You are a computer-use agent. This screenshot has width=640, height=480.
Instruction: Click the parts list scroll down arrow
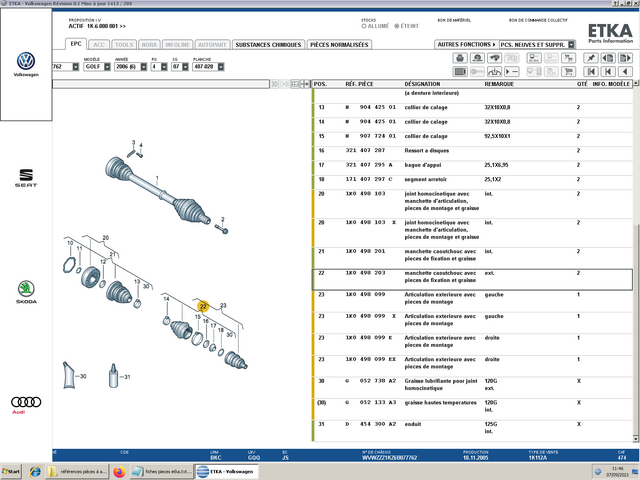coord(636,438)
